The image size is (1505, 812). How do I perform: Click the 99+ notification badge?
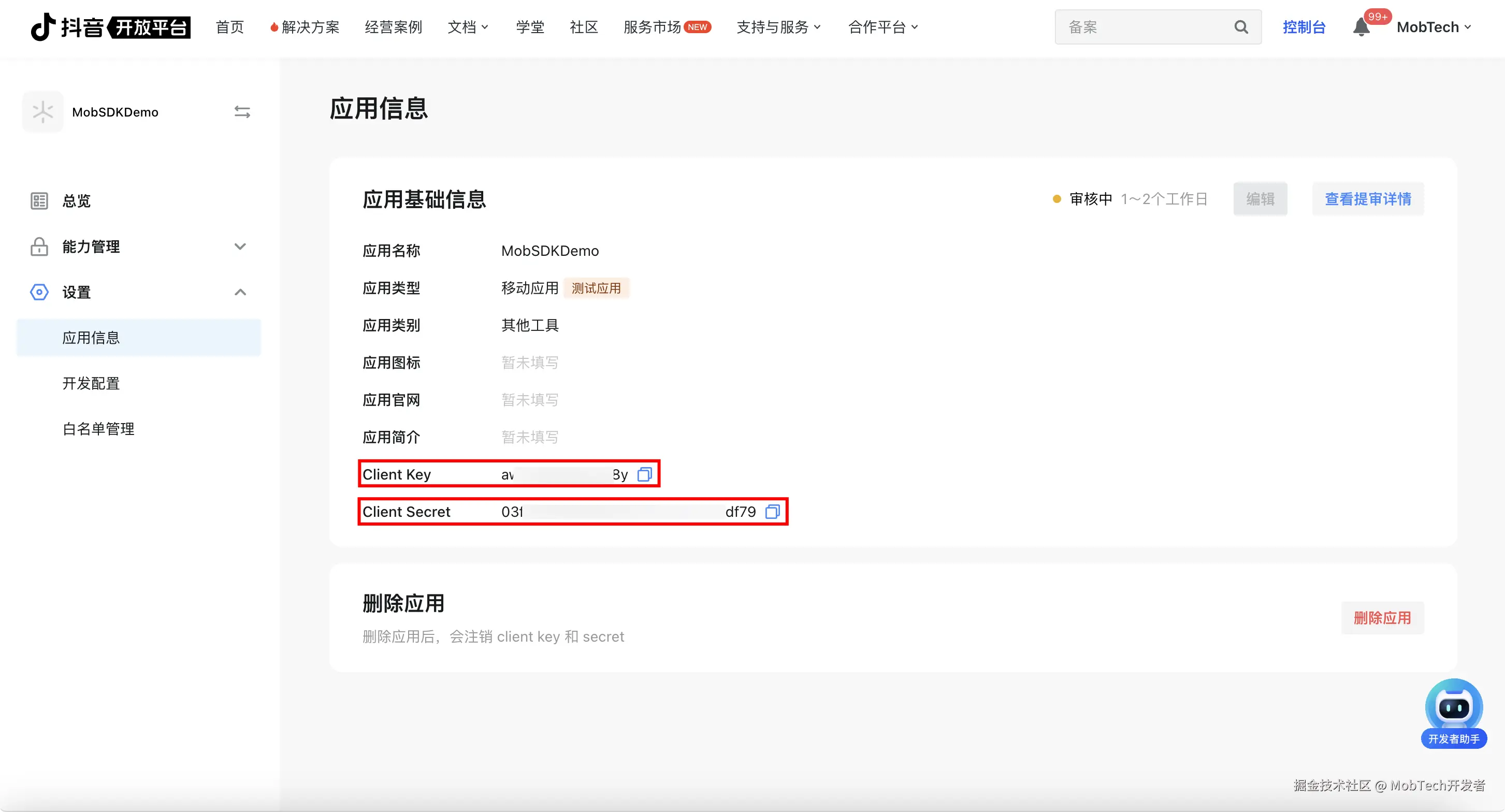(x=1377, y=17)
